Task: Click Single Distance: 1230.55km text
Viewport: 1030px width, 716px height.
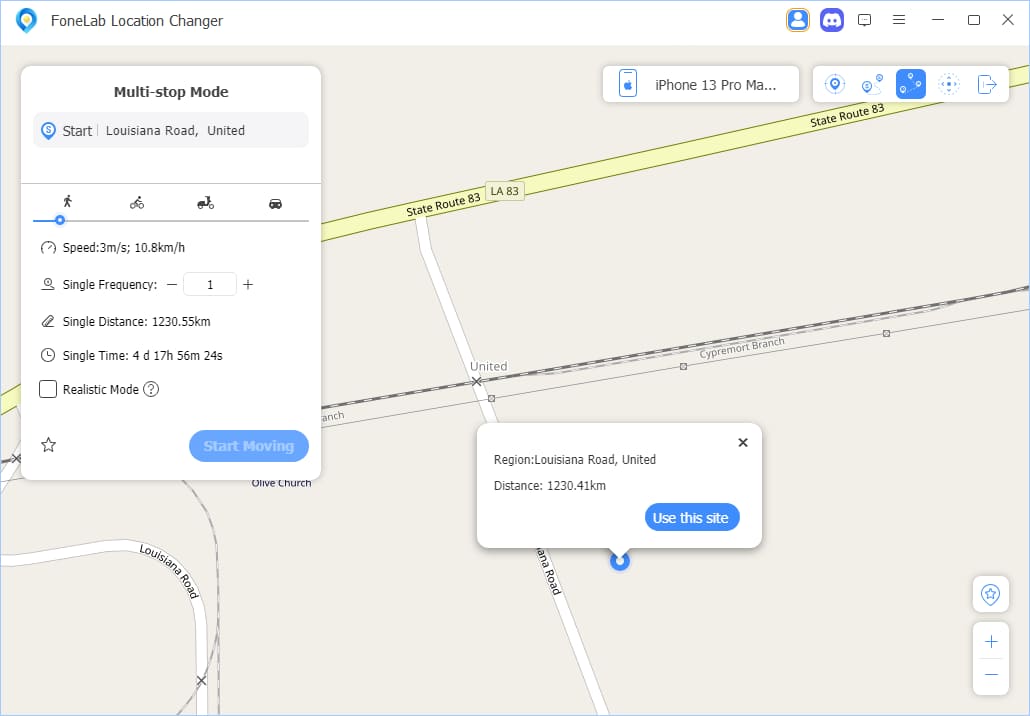Action: point(137,321)
